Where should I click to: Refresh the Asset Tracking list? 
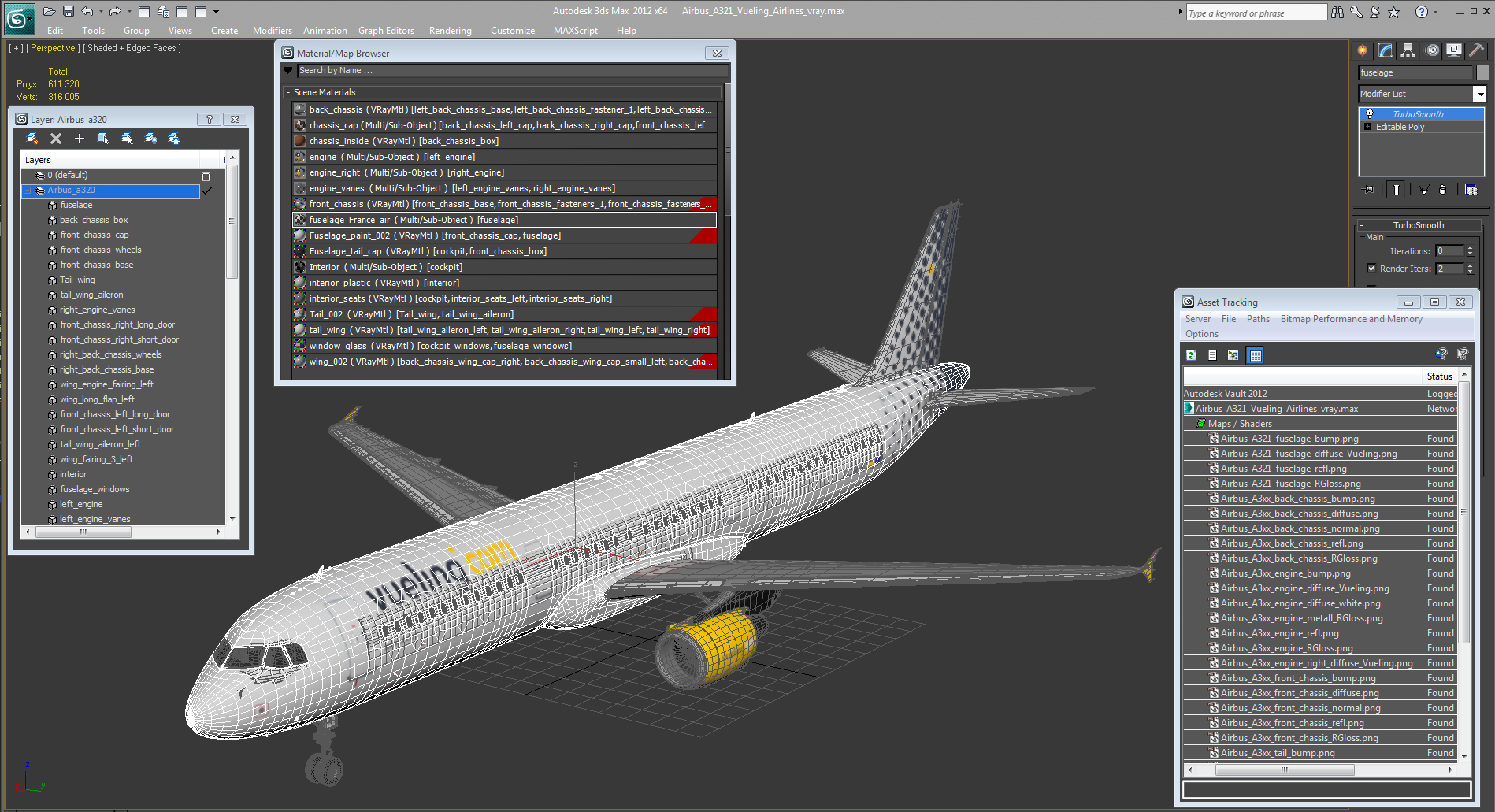click(1191, 355)
